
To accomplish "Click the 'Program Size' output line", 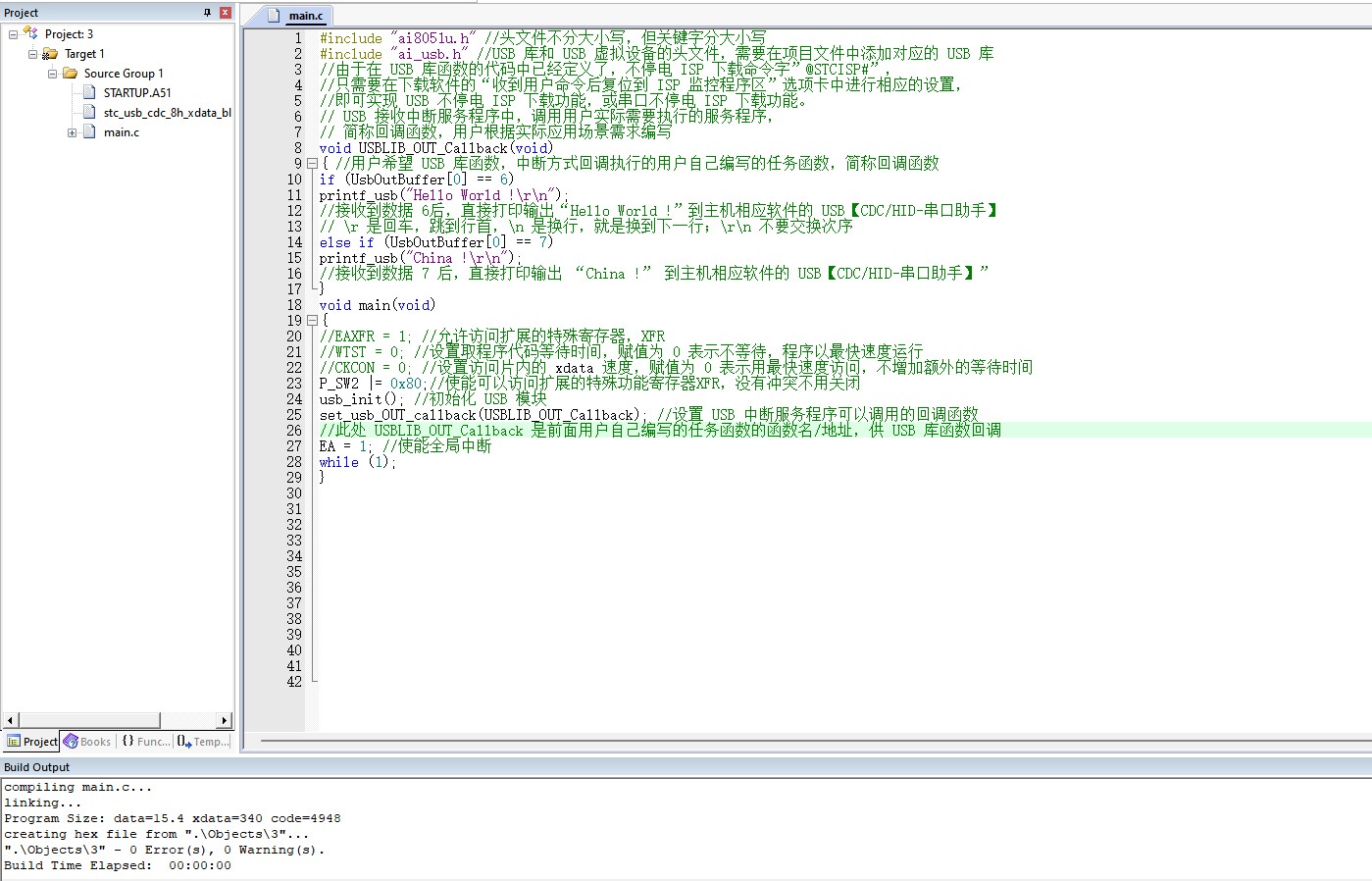I will 173,818.
